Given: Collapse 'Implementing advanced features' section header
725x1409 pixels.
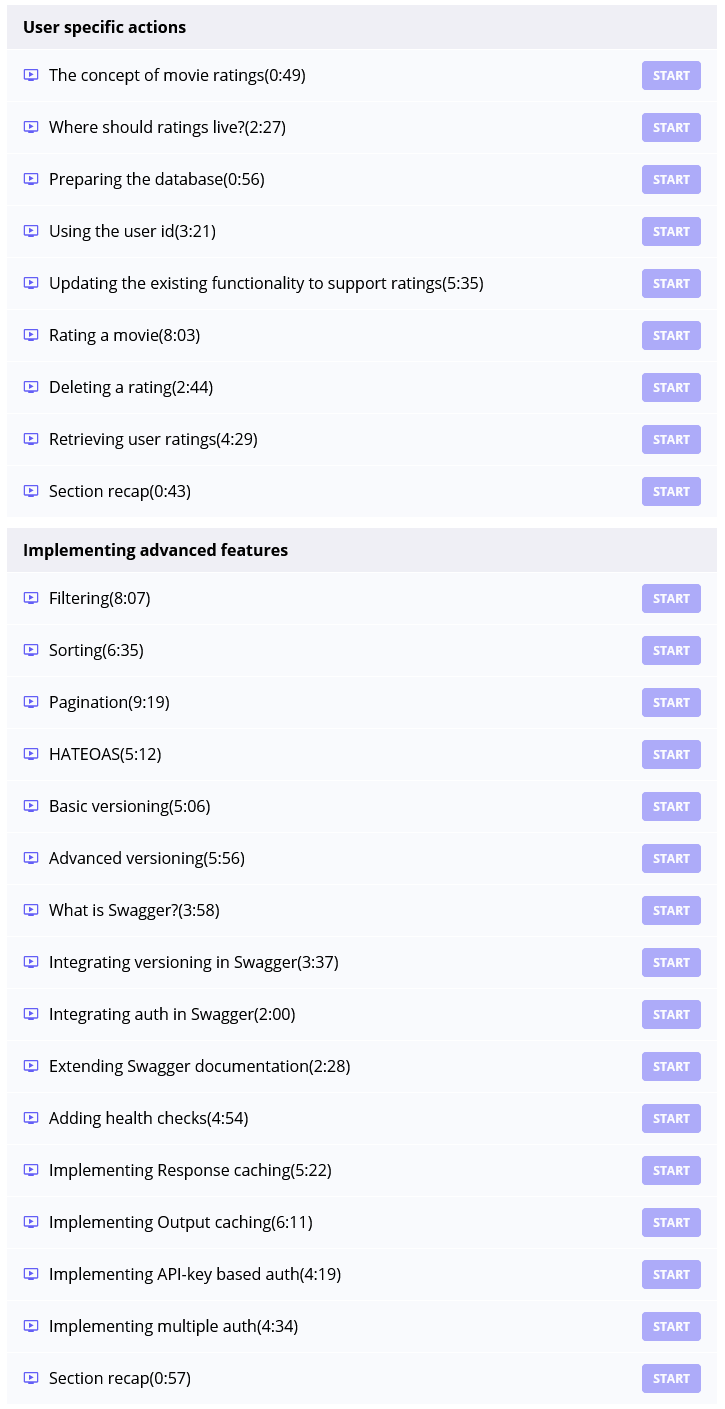Looking at the screenshot, I should pos(155,550).
